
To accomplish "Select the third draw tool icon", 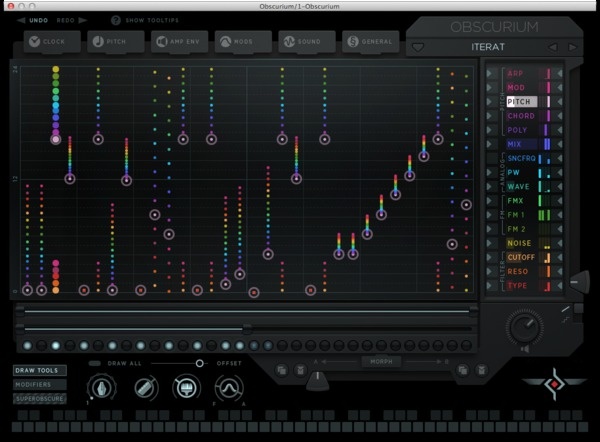I will click(184, 389).
